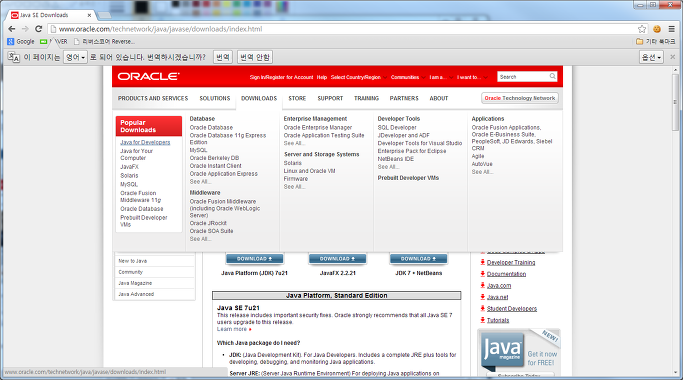Open the About menu
The height and width of the screenshot is (380, 683).
[x=439, y=98]
